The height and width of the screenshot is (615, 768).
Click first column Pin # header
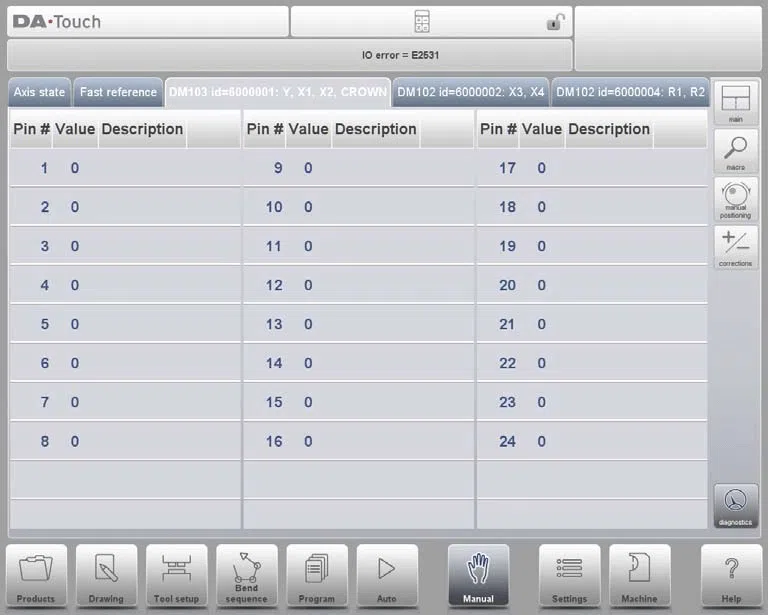click(x=31, y=129)
